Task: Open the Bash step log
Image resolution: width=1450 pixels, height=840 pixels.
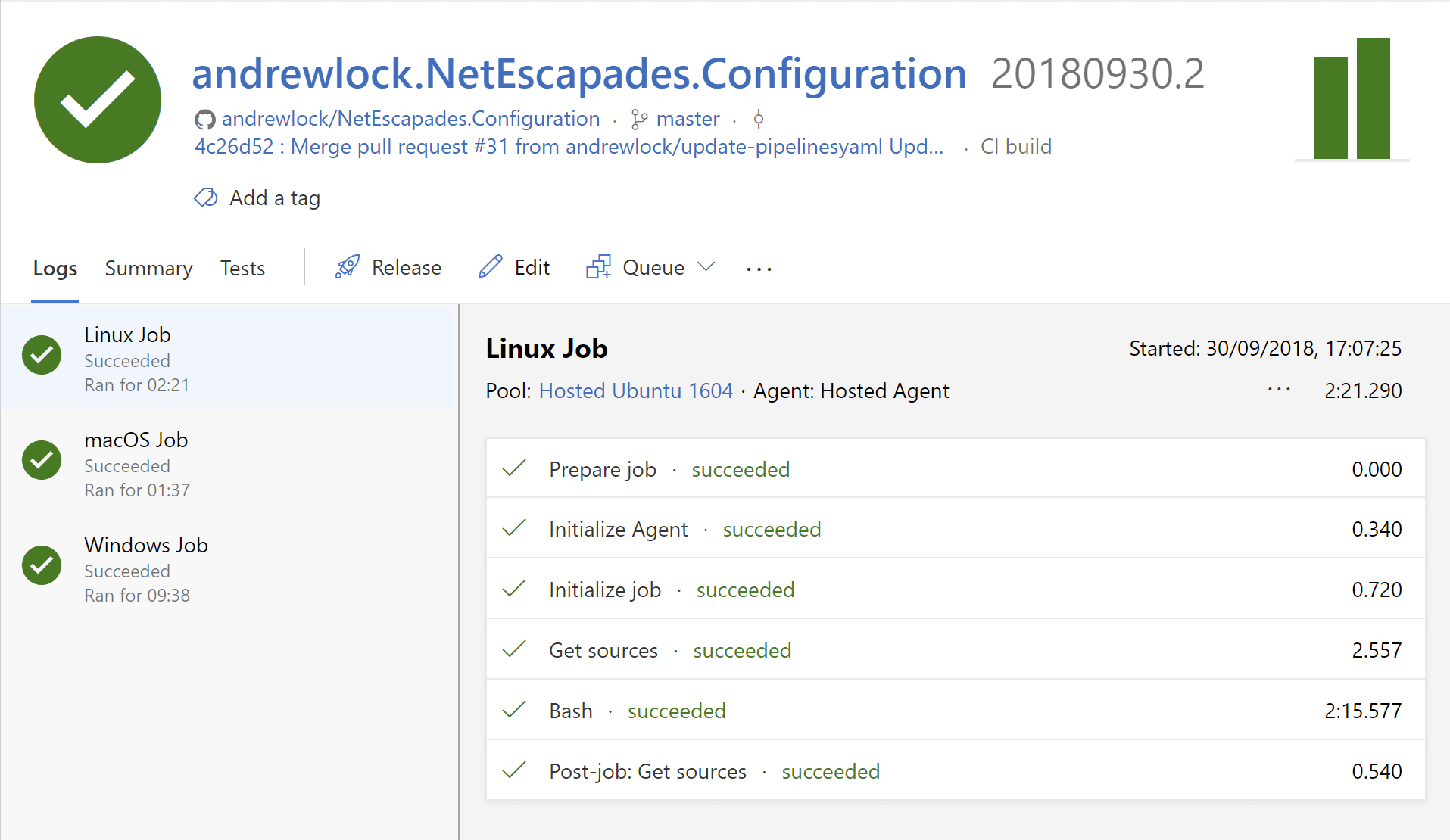Action: click(956, 710)
